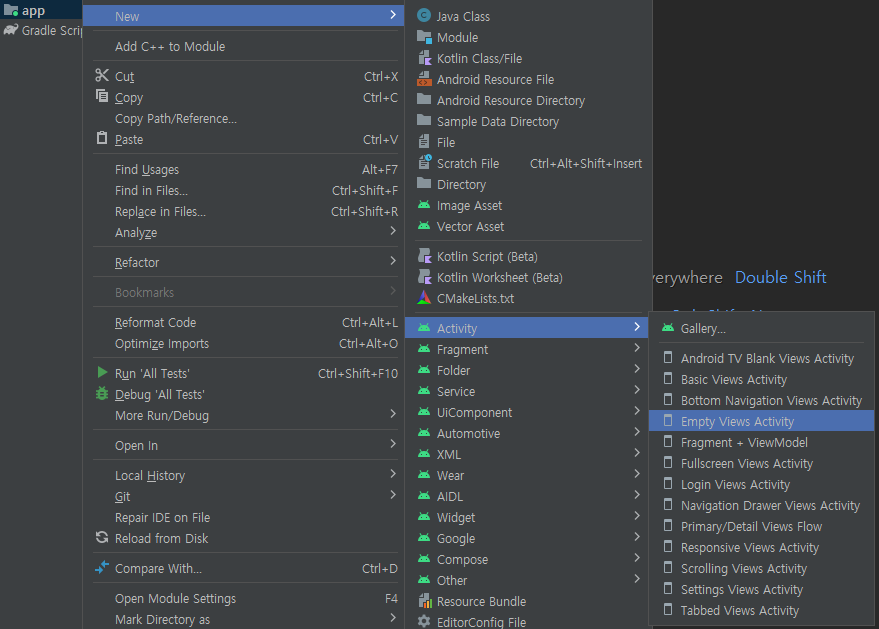Expand the Analyze submenu arrow

click(x=393, y=231)
